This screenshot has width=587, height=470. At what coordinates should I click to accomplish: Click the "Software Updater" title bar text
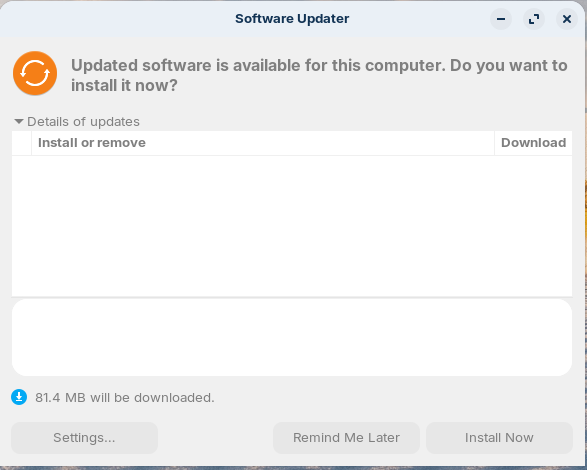point(292,19)
